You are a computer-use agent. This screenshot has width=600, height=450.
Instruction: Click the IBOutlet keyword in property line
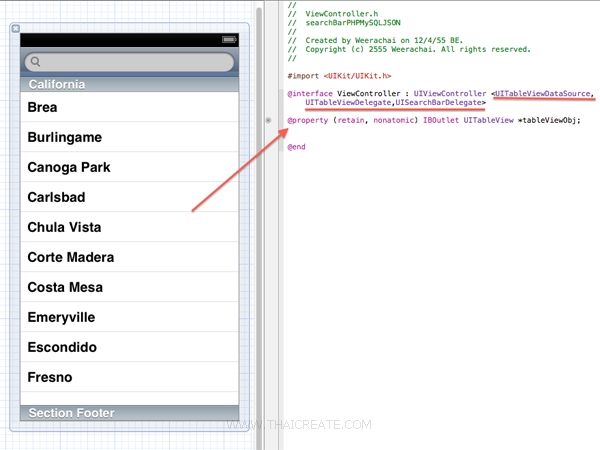[x=441, y=120]
